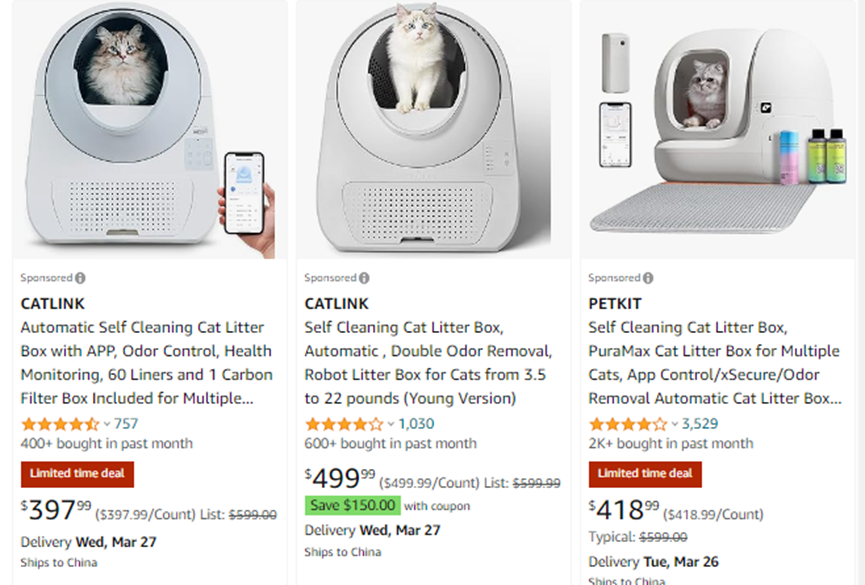Image resolution: width=865 pixels, height=585 pixels.
Task: Click the Save $150.00 coupon badge
Action: (352, 506)
